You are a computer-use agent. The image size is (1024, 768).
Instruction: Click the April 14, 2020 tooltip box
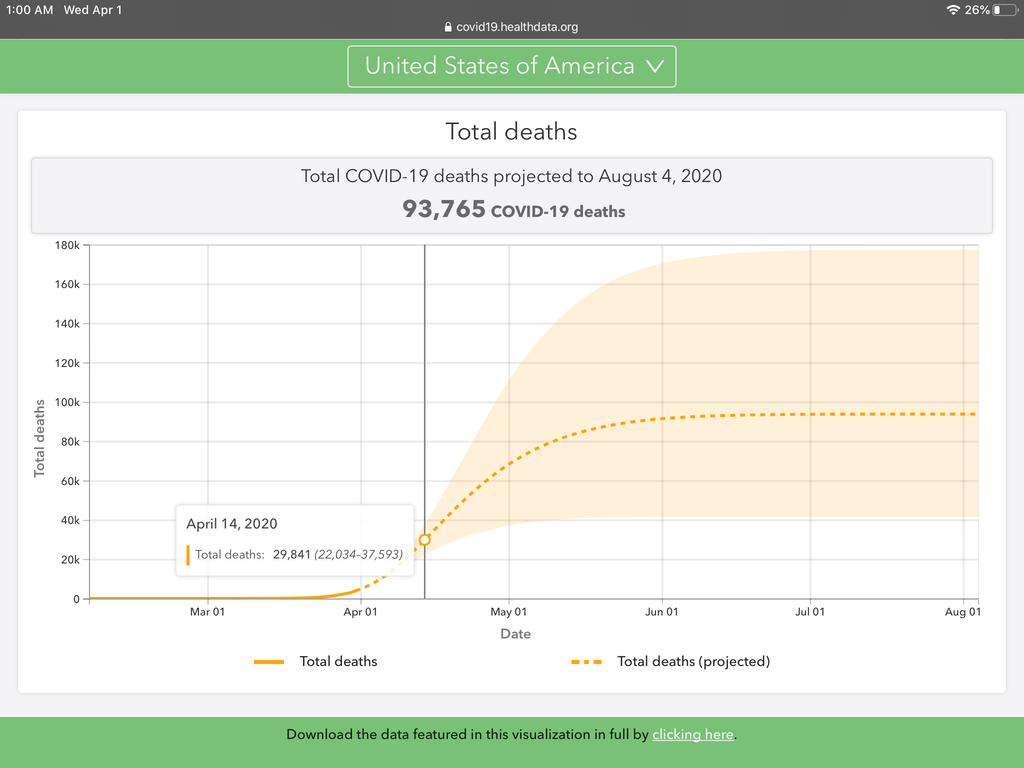[x=294, y=540]
